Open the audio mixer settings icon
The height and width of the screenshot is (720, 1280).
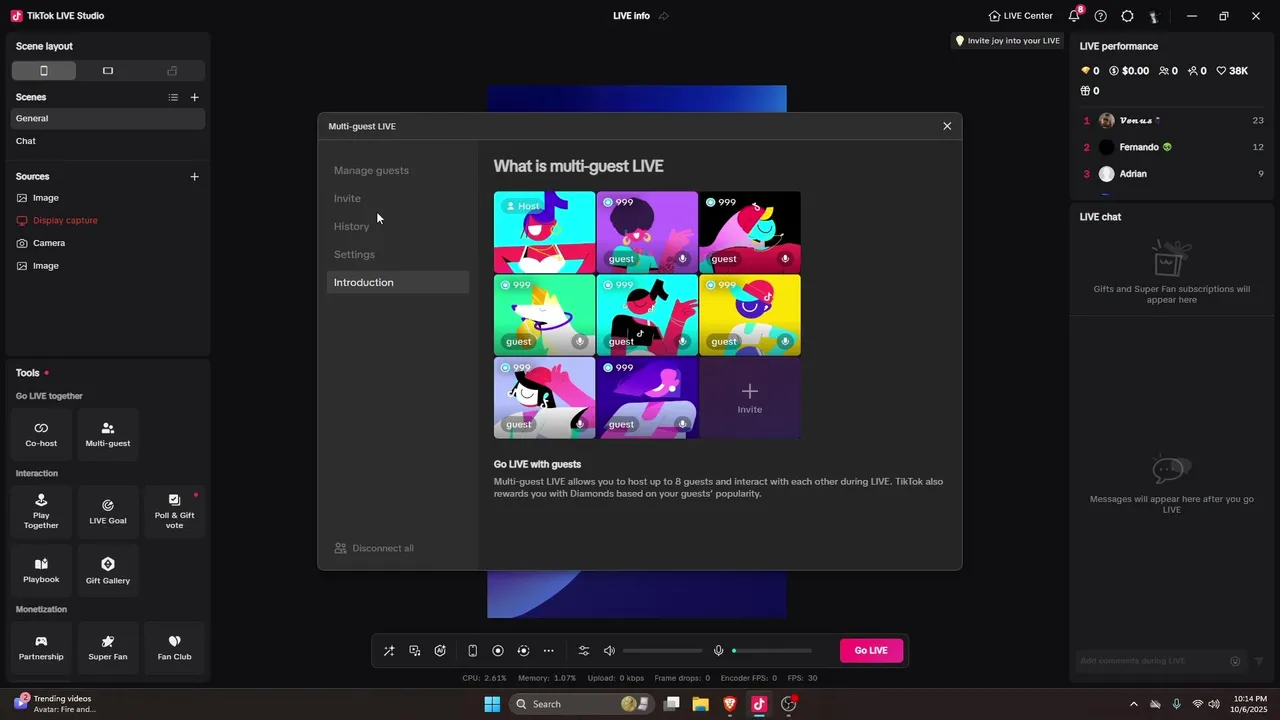point(584,651)
